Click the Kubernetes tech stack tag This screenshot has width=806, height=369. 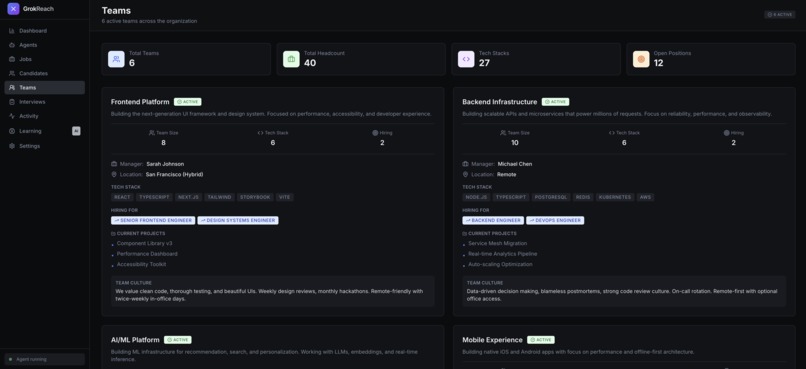point(615,197)
